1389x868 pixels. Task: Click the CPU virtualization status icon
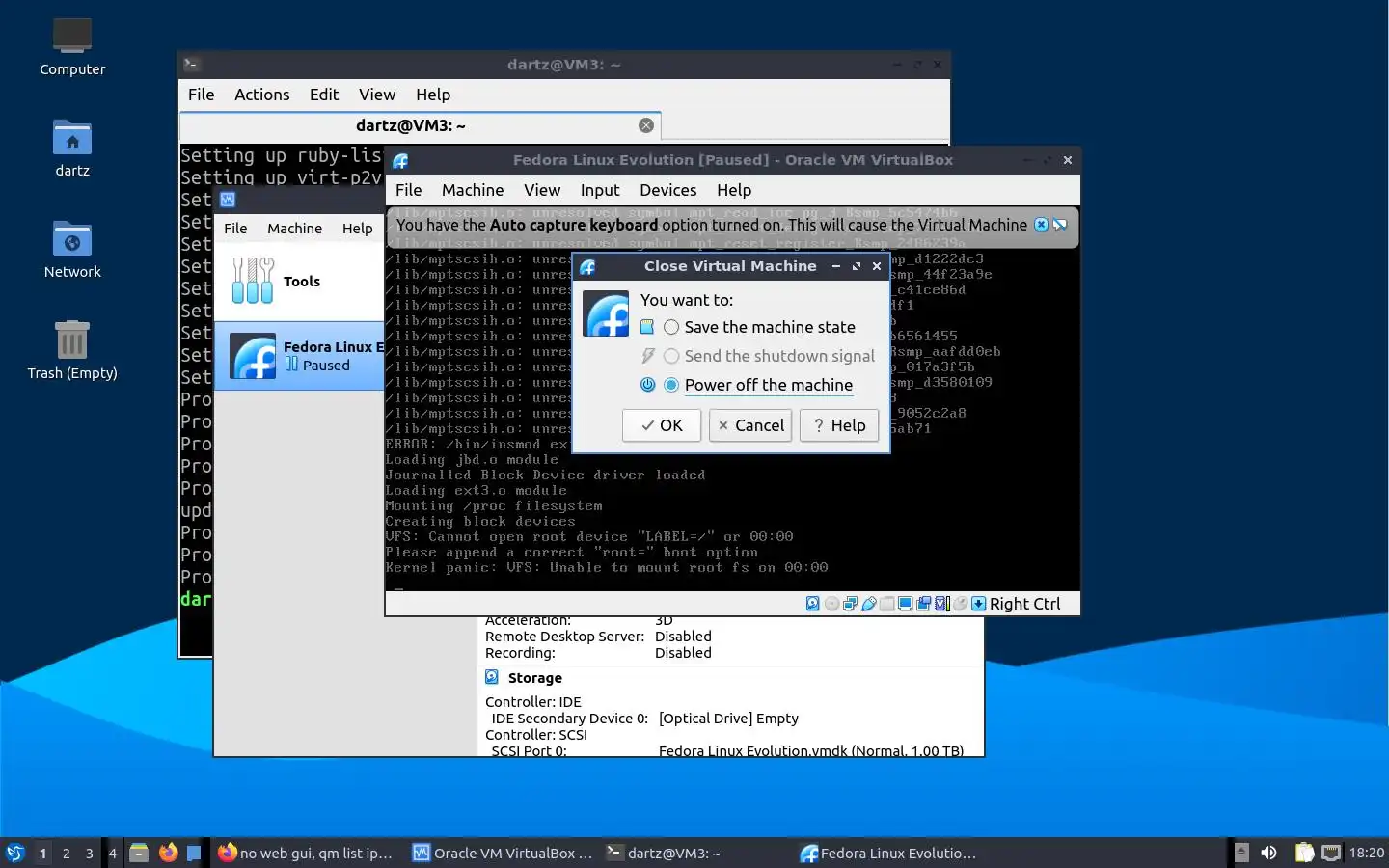pos(942,604)
